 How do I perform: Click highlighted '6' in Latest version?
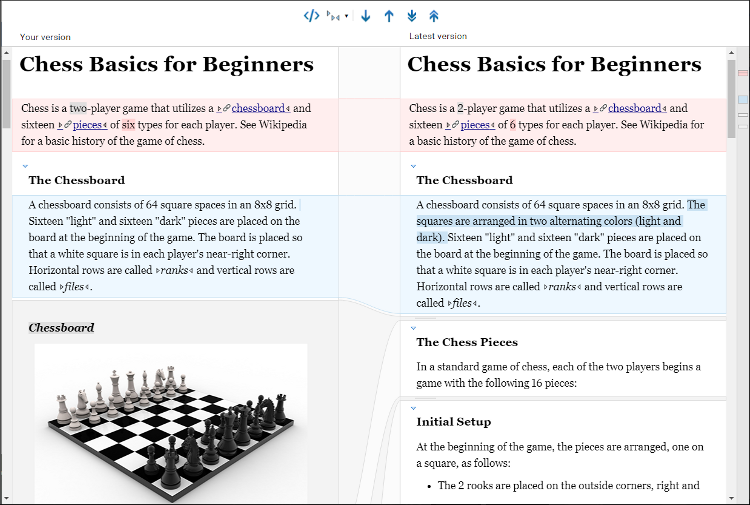[512, 125]
